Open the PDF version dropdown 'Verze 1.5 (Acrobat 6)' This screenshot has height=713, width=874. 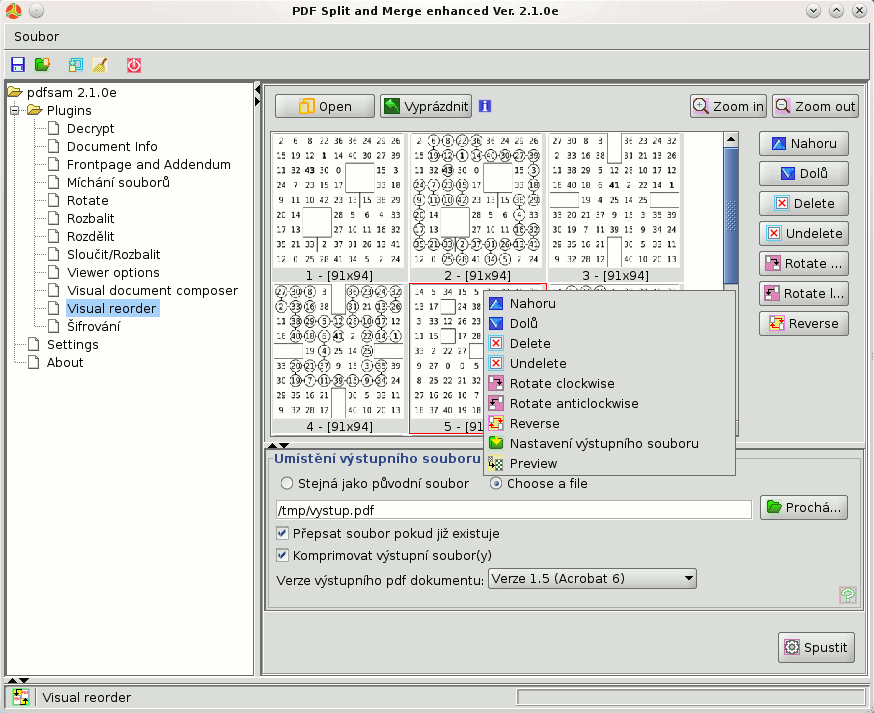coord(593,579)
